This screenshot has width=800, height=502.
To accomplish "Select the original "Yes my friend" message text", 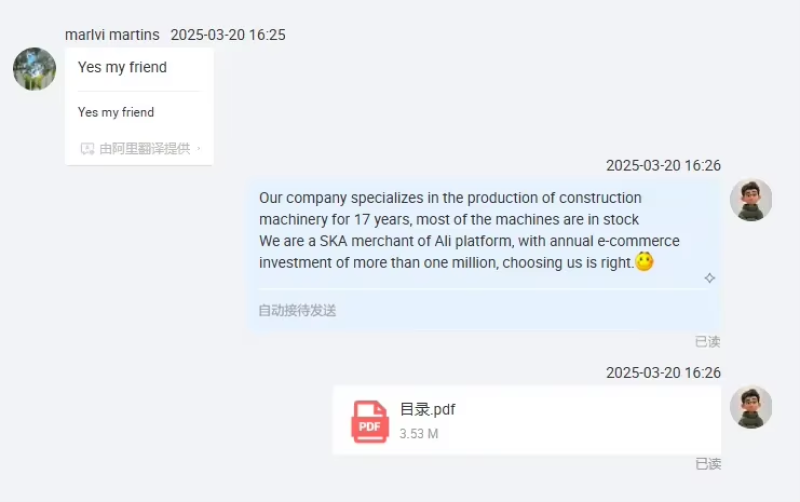I will coord(122,68).
